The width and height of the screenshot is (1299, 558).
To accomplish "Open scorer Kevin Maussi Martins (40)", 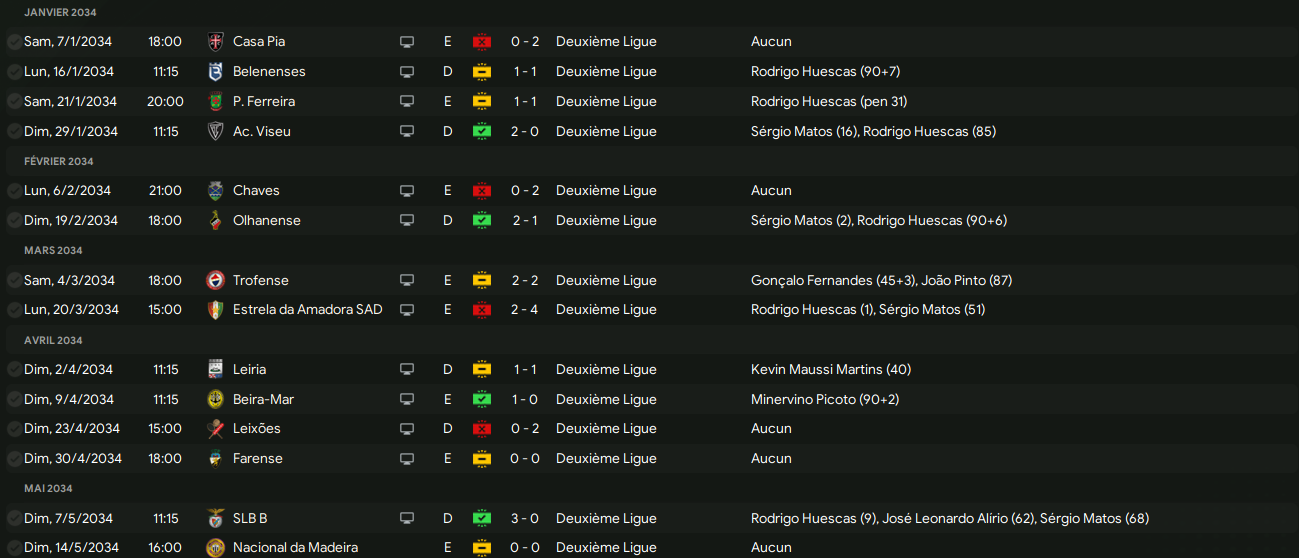I will (x=830, y=370).
